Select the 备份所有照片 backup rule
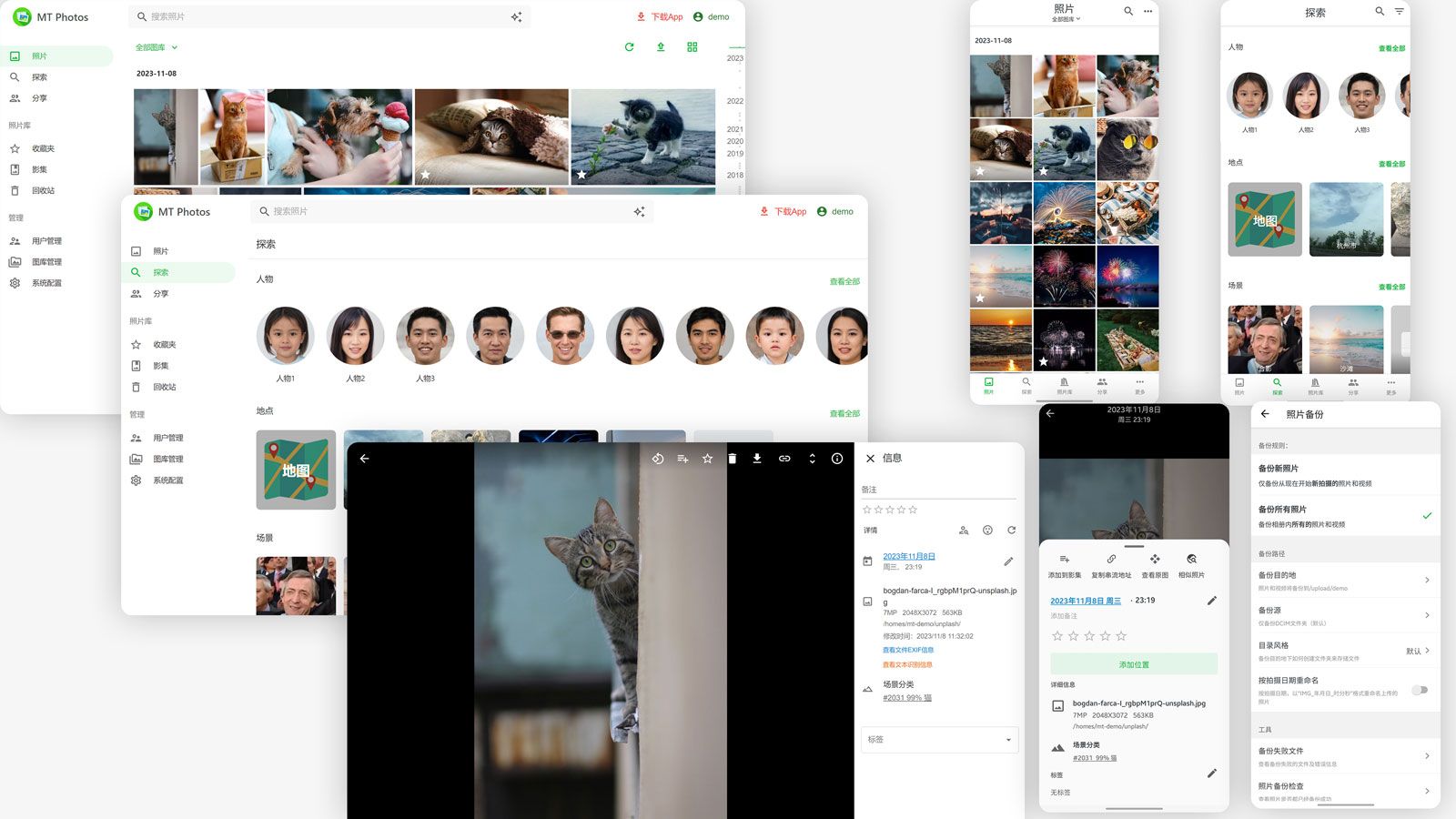 click(x=1338, y=516)
